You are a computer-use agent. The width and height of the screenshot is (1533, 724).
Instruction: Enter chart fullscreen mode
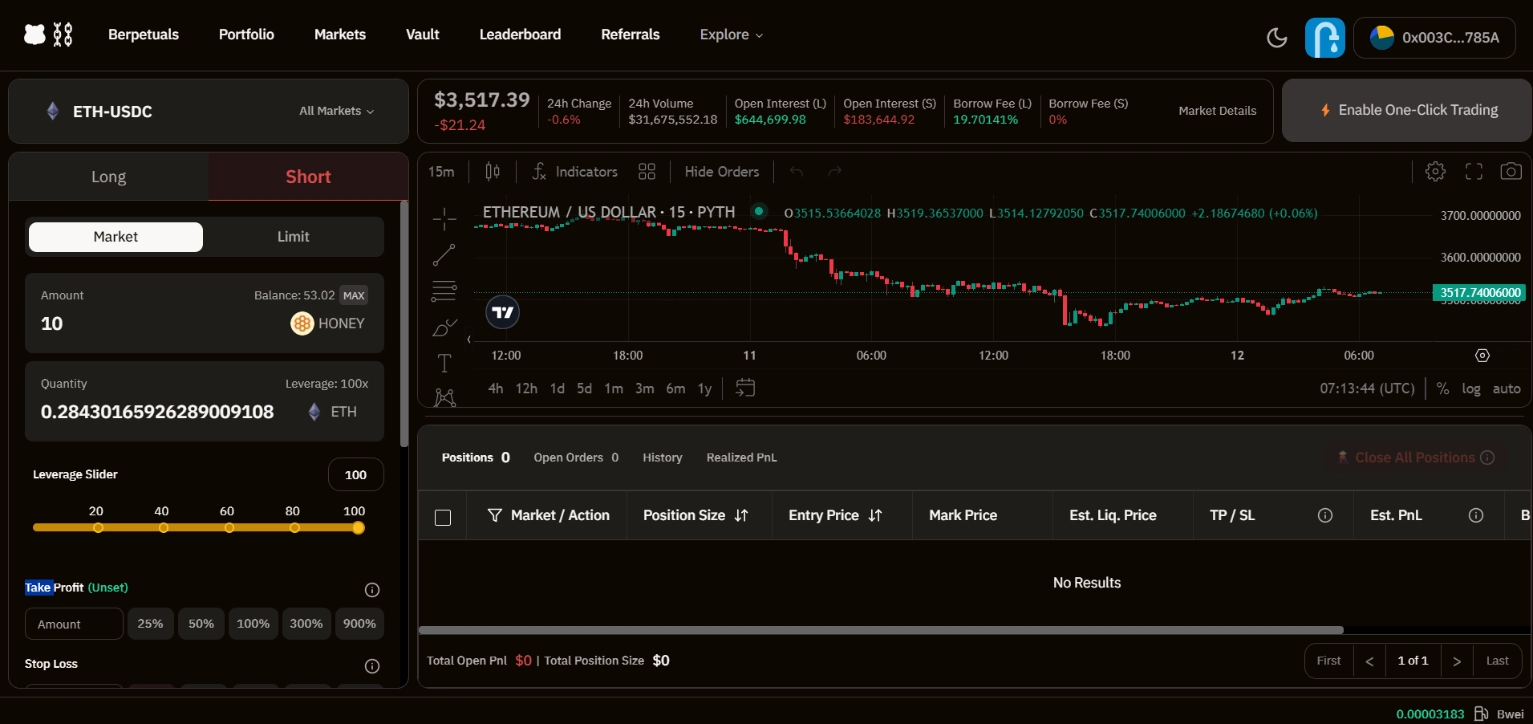point(1473,171)
